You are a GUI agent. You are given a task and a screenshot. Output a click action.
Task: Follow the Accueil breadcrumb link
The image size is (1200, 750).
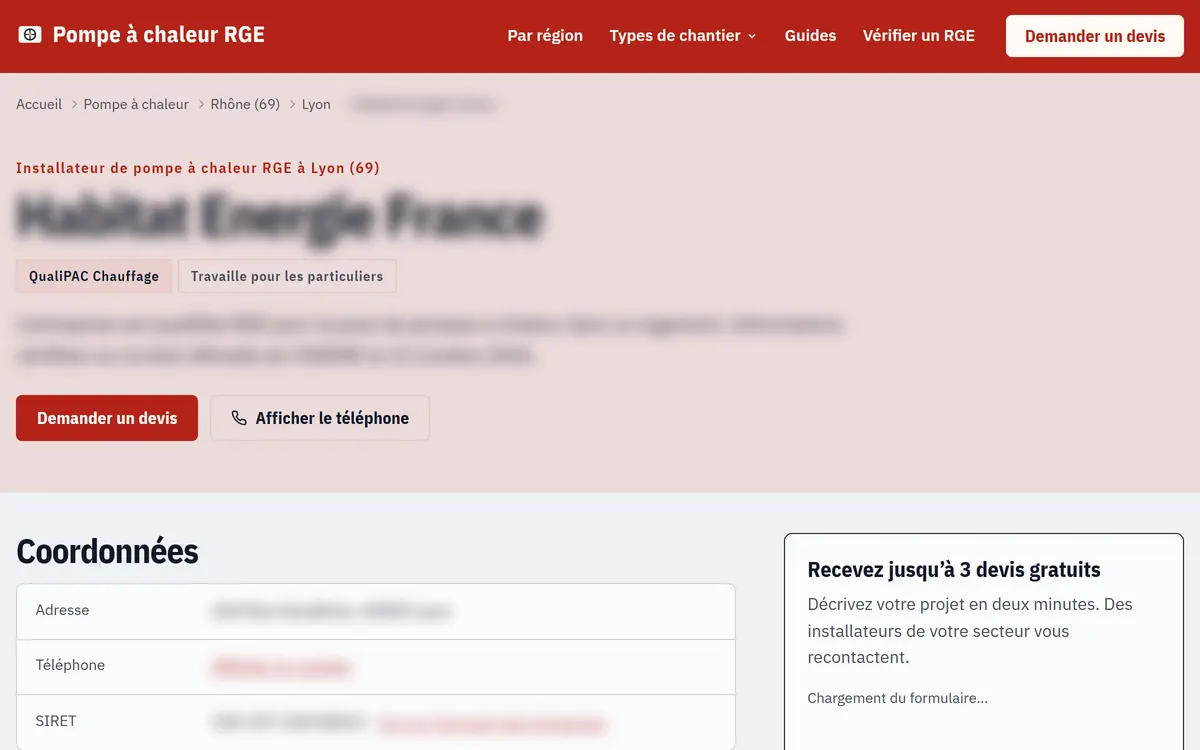(39, 104)
